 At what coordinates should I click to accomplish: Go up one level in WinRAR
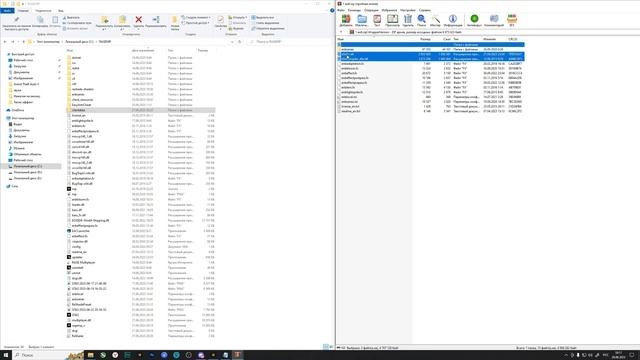341,32
